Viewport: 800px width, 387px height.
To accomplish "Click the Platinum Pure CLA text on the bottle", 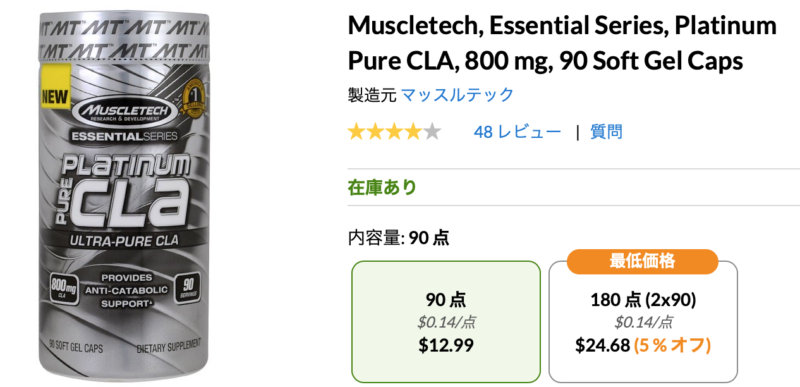I will point(123,190).
